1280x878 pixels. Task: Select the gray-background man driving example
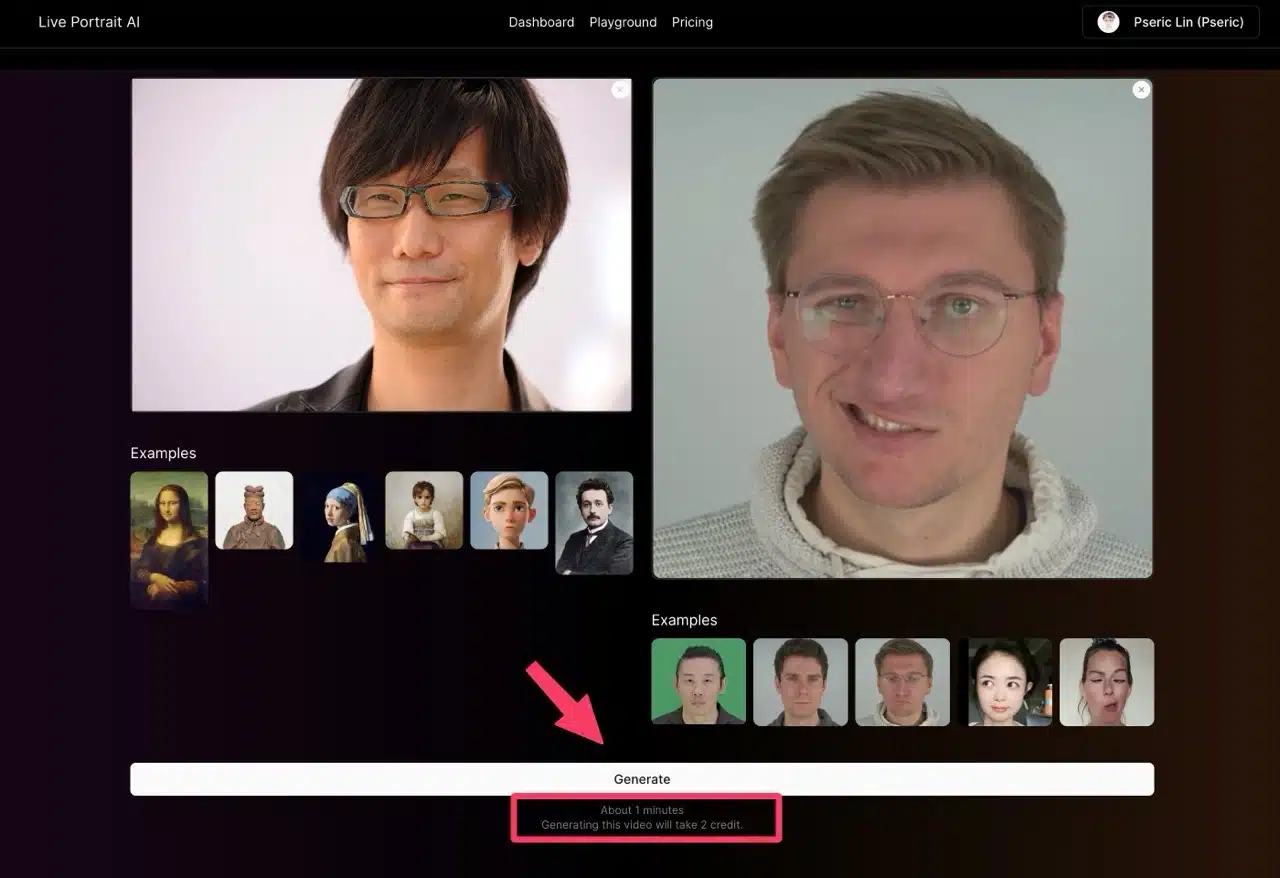pos(800,682)
